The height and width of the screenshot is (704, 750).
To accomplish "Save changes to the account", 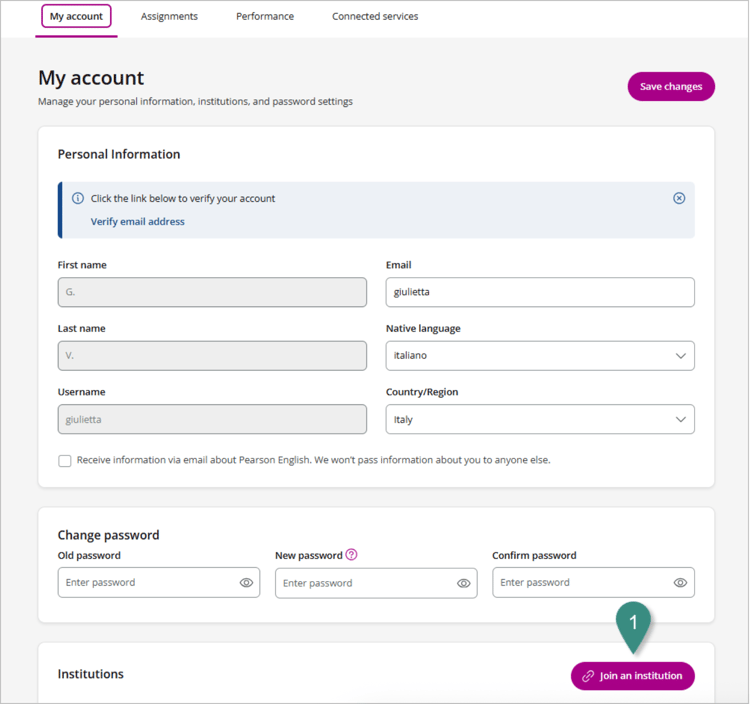I will [671, 87].
